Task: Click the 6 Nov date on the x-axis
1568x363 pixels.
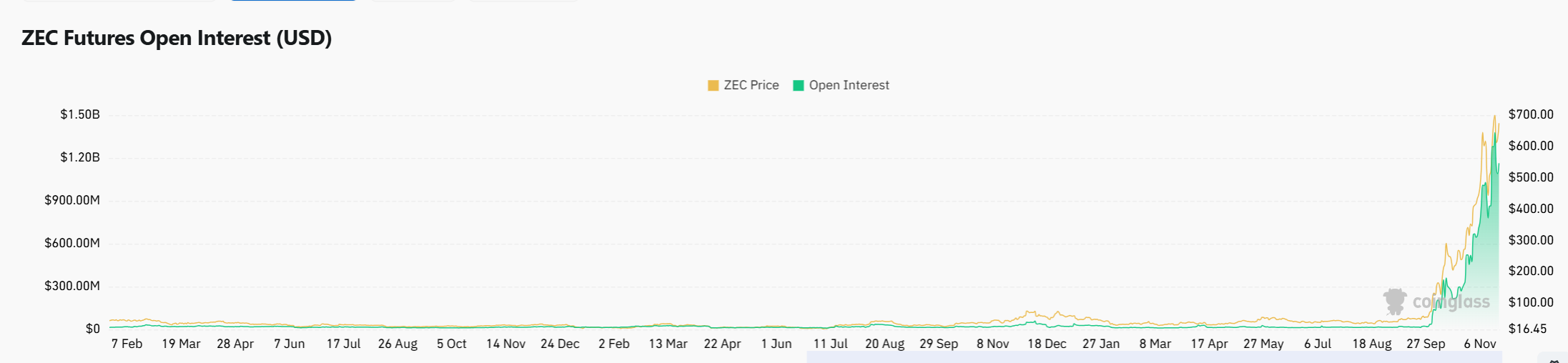Action: tap(1479, 344)
